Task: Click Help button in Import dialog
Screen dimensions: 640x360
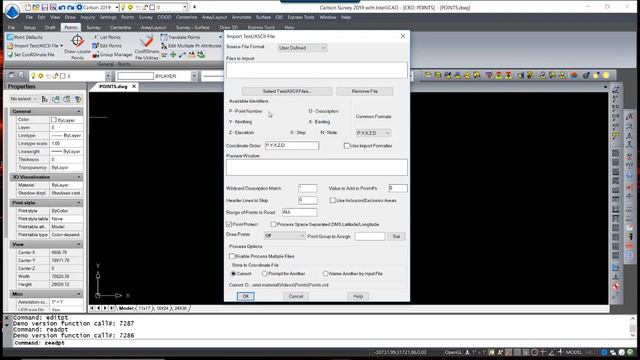Action: [358, 296]
